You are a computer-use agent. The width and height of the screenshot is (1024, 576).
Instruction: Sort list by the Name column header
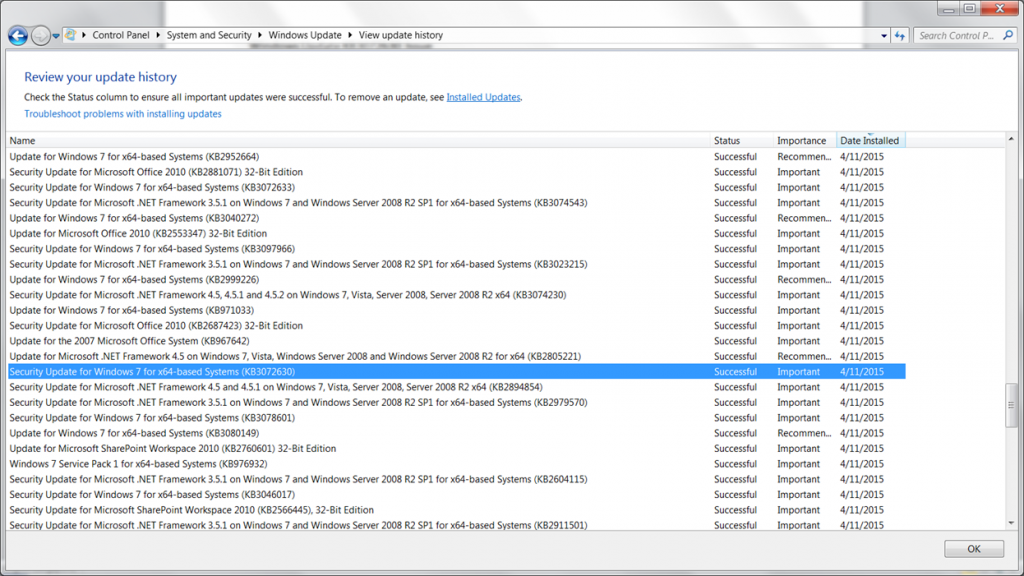click(x=22, y=141)
